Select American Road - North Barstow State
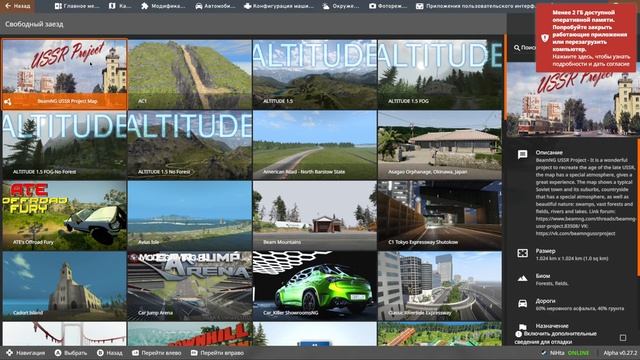The width and height of the screenshot is (640, 360). pos(315,145)
